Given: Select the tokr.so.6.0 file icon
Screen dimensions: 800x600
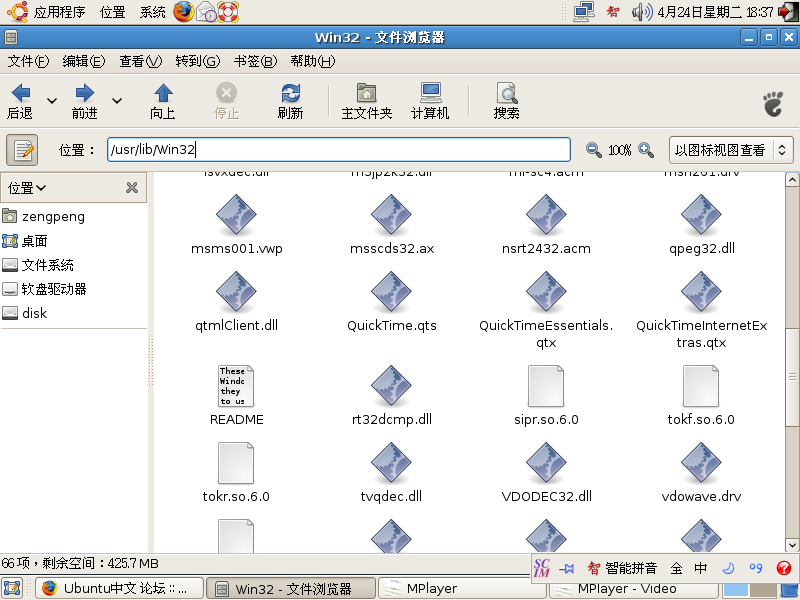Looking at the screenshot, I should click(236, 463).
